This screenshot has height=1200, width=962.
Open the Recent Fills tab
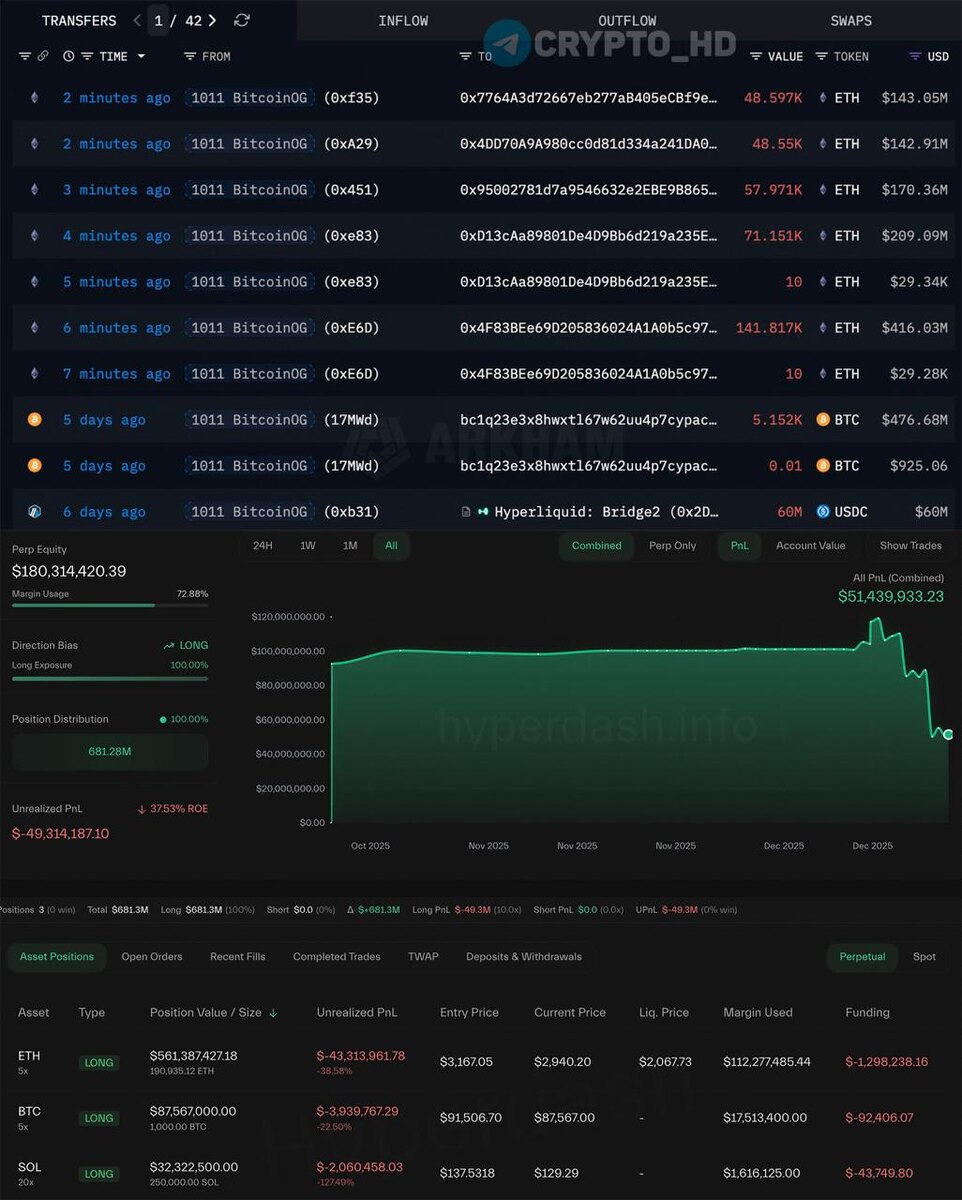click(x=238, y=957)
